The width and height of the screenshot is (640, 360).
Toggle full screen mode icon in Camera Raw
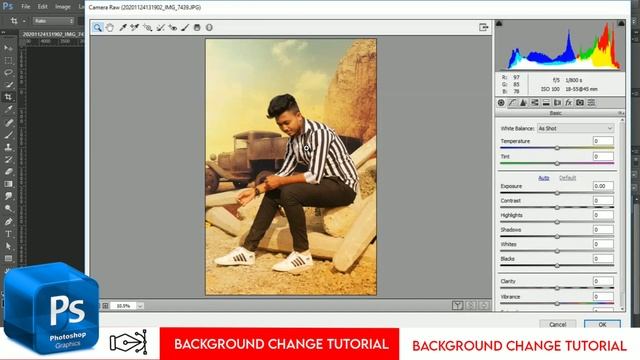point(484,27)
